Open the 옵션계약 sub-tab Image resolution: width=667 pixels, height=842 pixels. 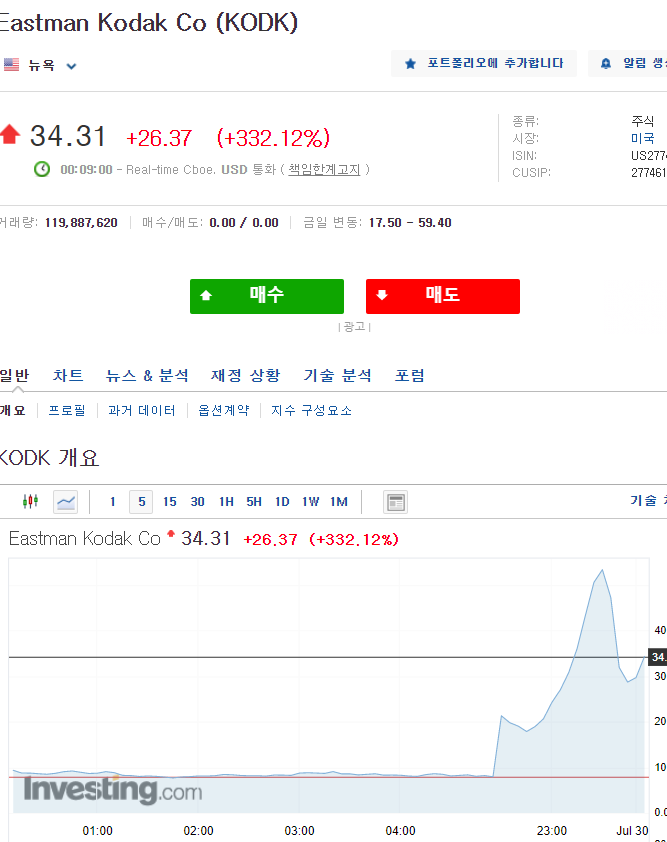pos(223,411)
